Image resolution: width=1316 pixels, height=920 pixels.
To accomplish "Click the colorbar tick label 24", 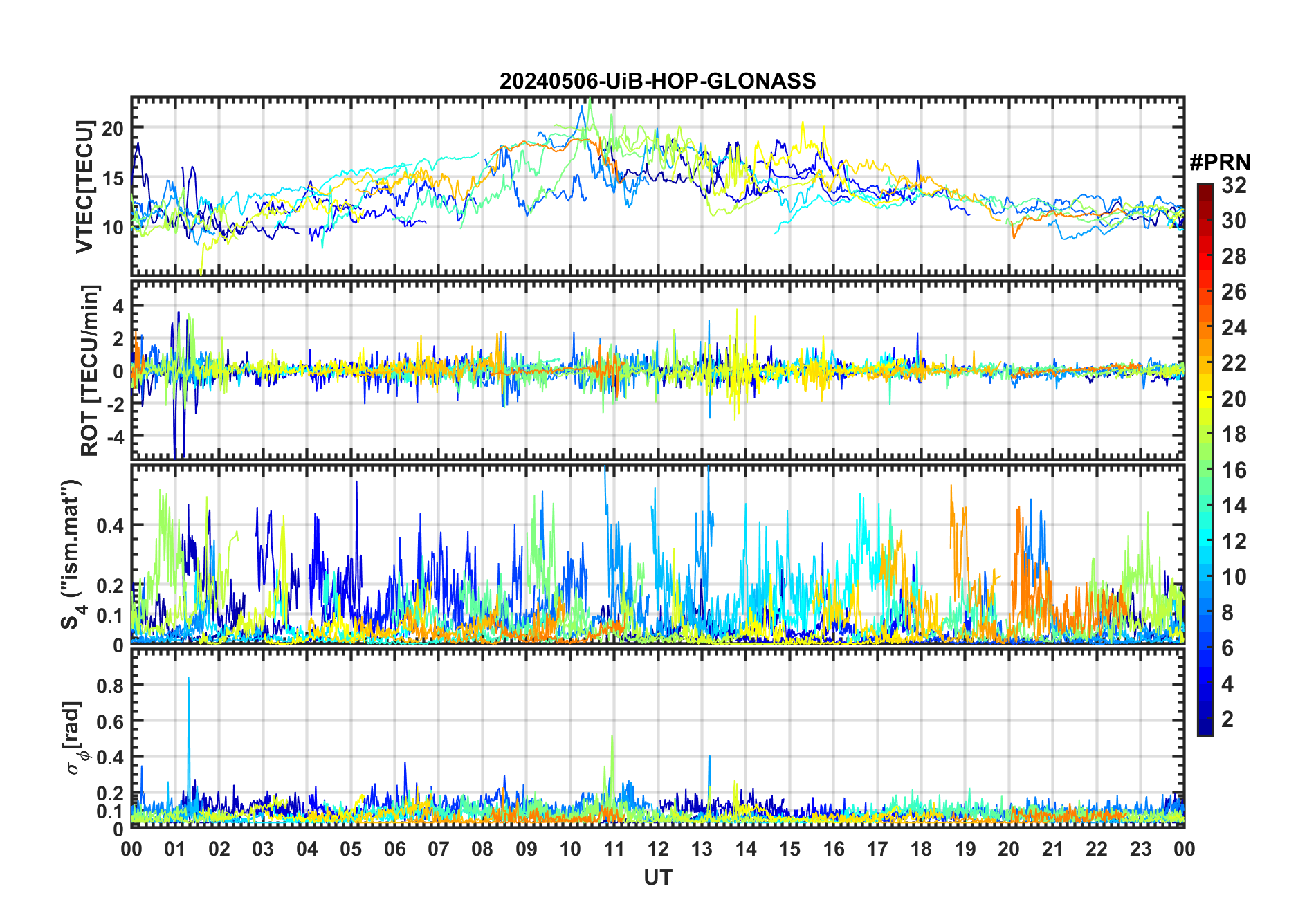I will coord(1233,328).
